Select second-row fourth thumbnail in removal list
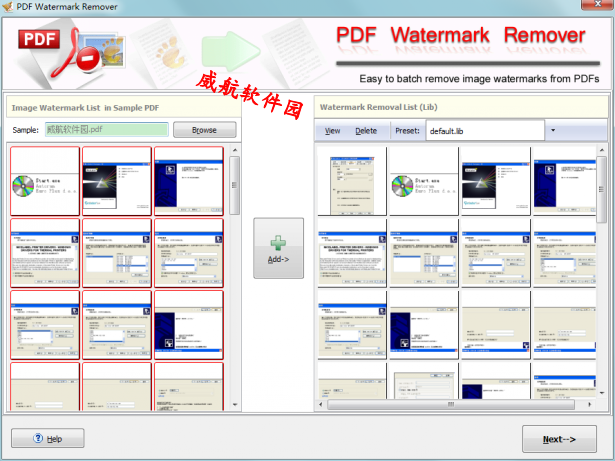Viewport: 615px width, 461px height. click(565, 253)
